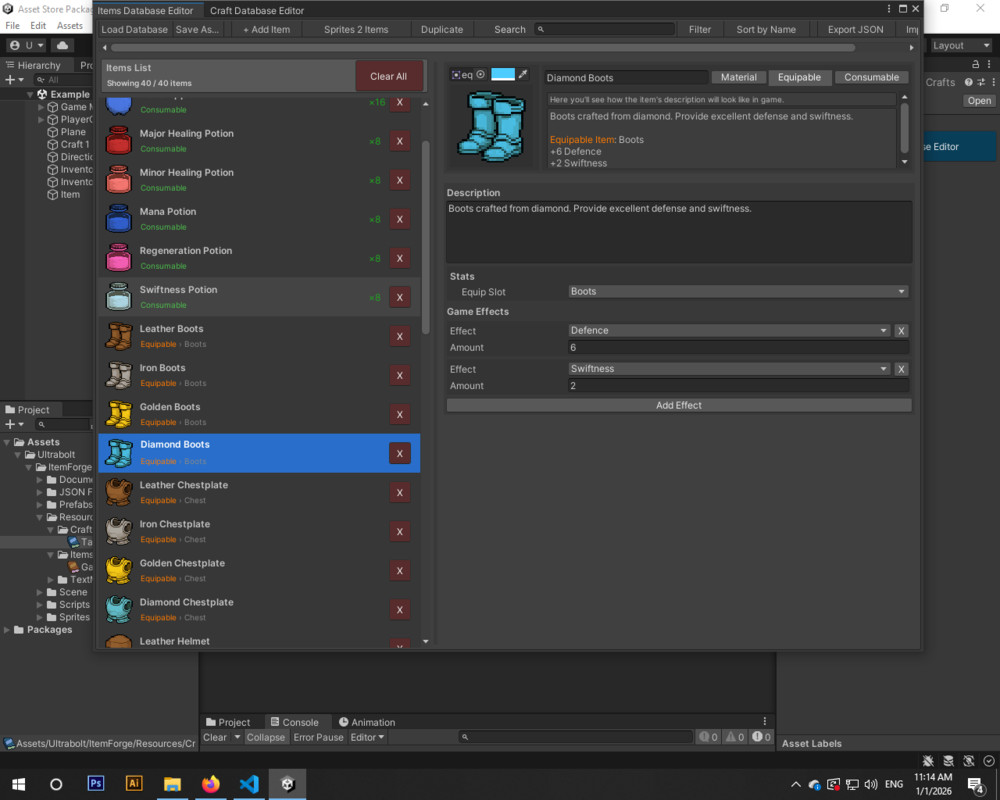Open the Assets menu
The width and height of the screenshot is (1000, 800).
pyautogui.click(x=70, y=25)
